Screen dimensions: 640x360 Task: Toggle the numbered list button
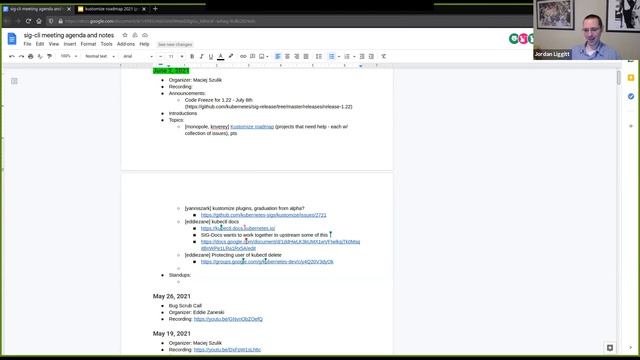point(347,56)
